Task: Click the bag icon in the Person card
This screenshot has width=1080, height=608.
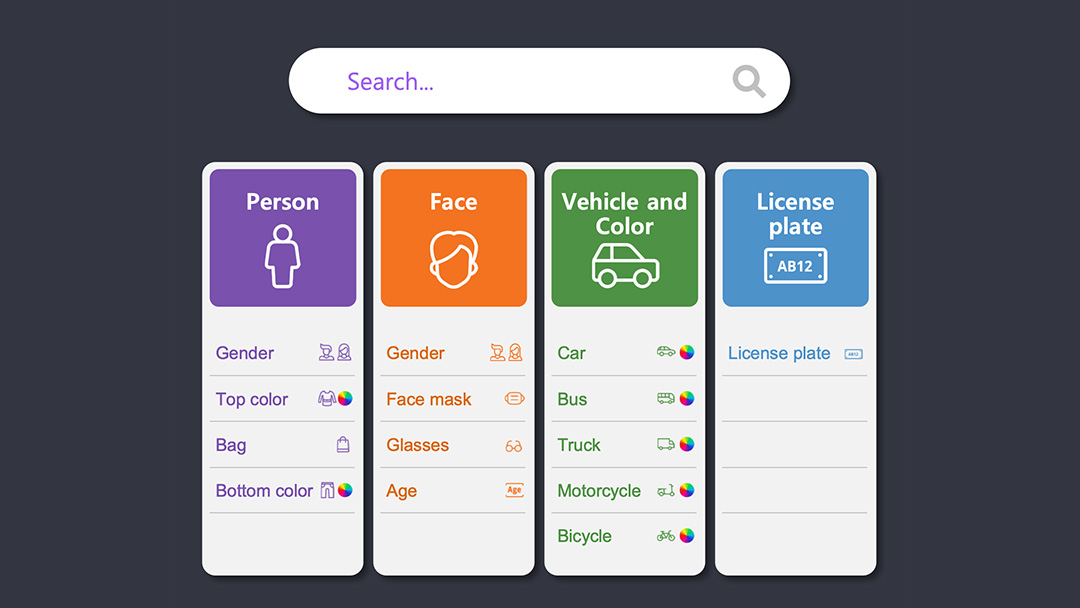Action: pos(343,445)
